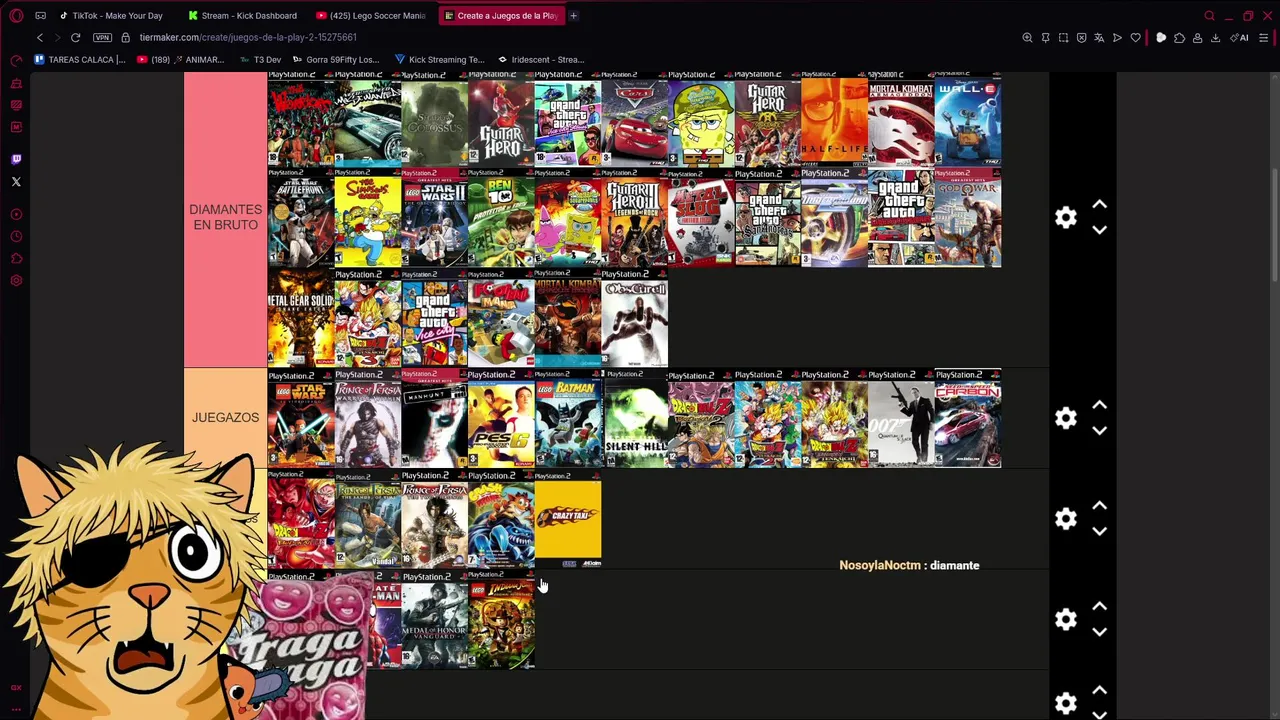1280x720 pixels.
Task: Click the VPN badge in the address bar
Action: (102, 37)
